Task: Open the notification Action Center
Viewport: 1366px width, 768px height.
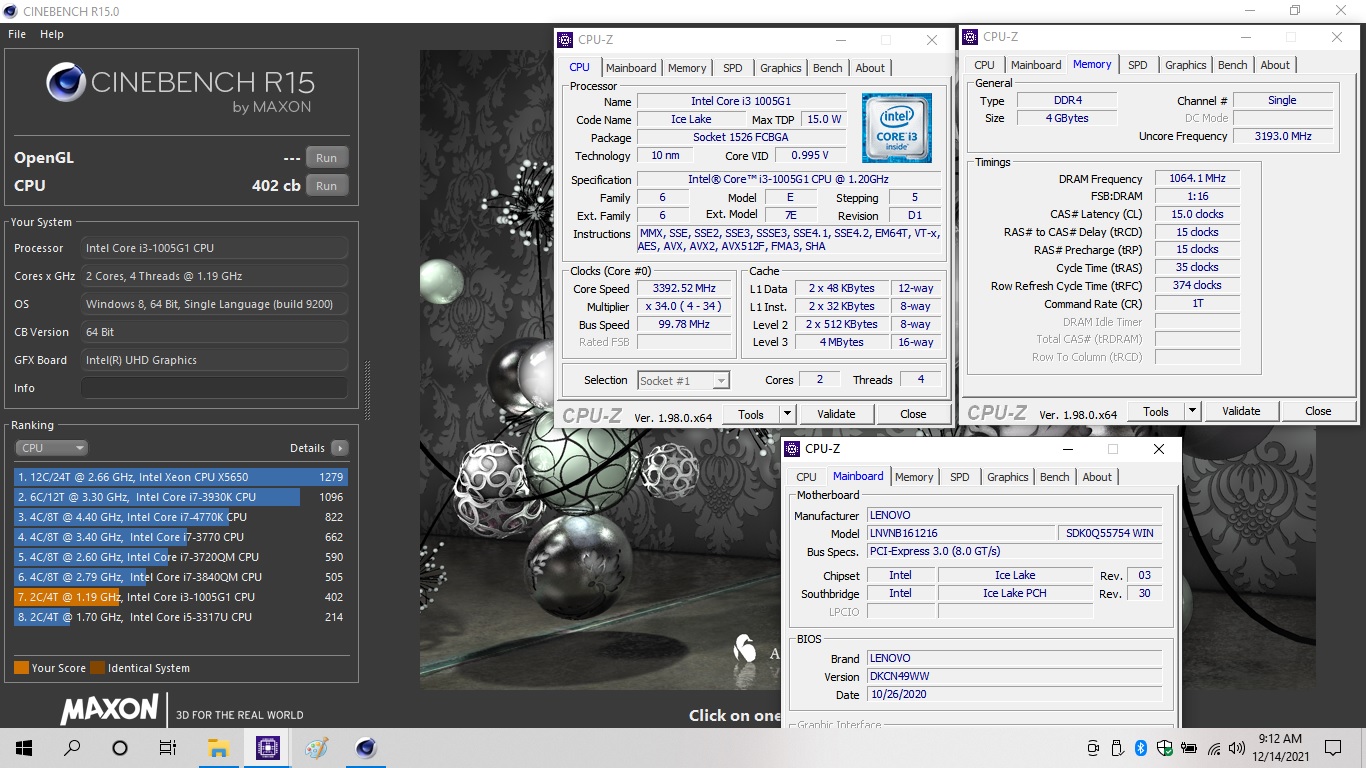Action: tap(1333, 747)
